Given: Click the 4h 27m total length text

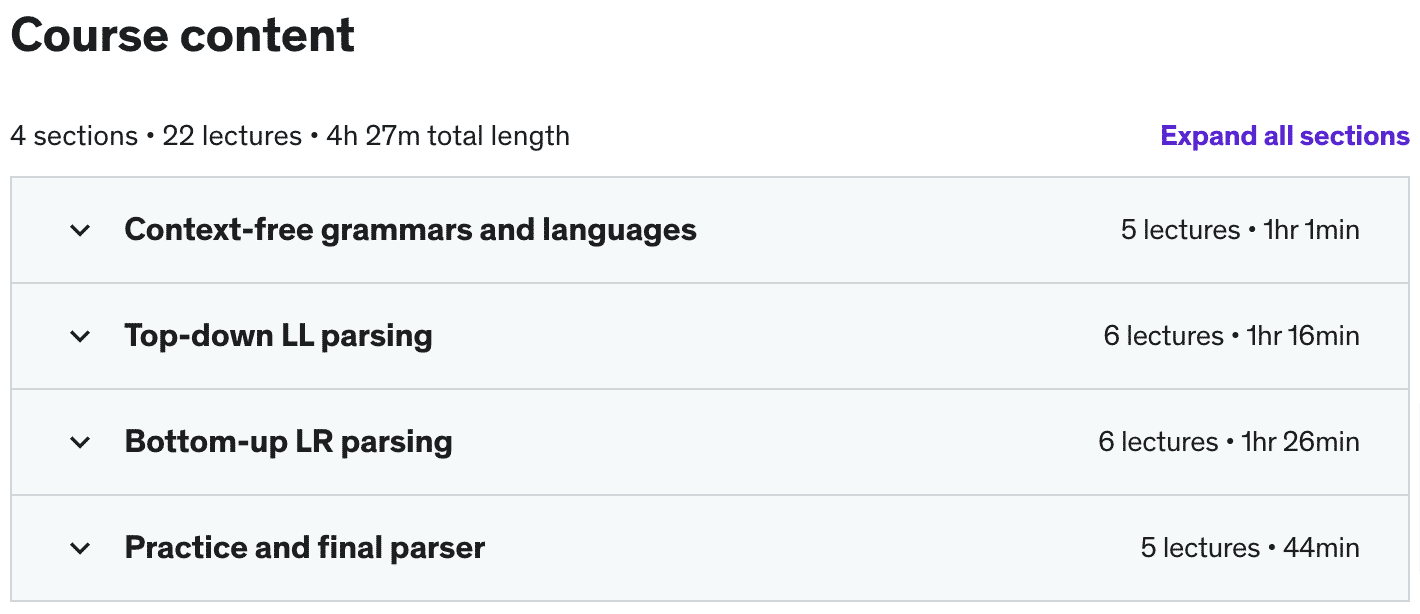Looking at the screenshot, I should coord(448,136).
